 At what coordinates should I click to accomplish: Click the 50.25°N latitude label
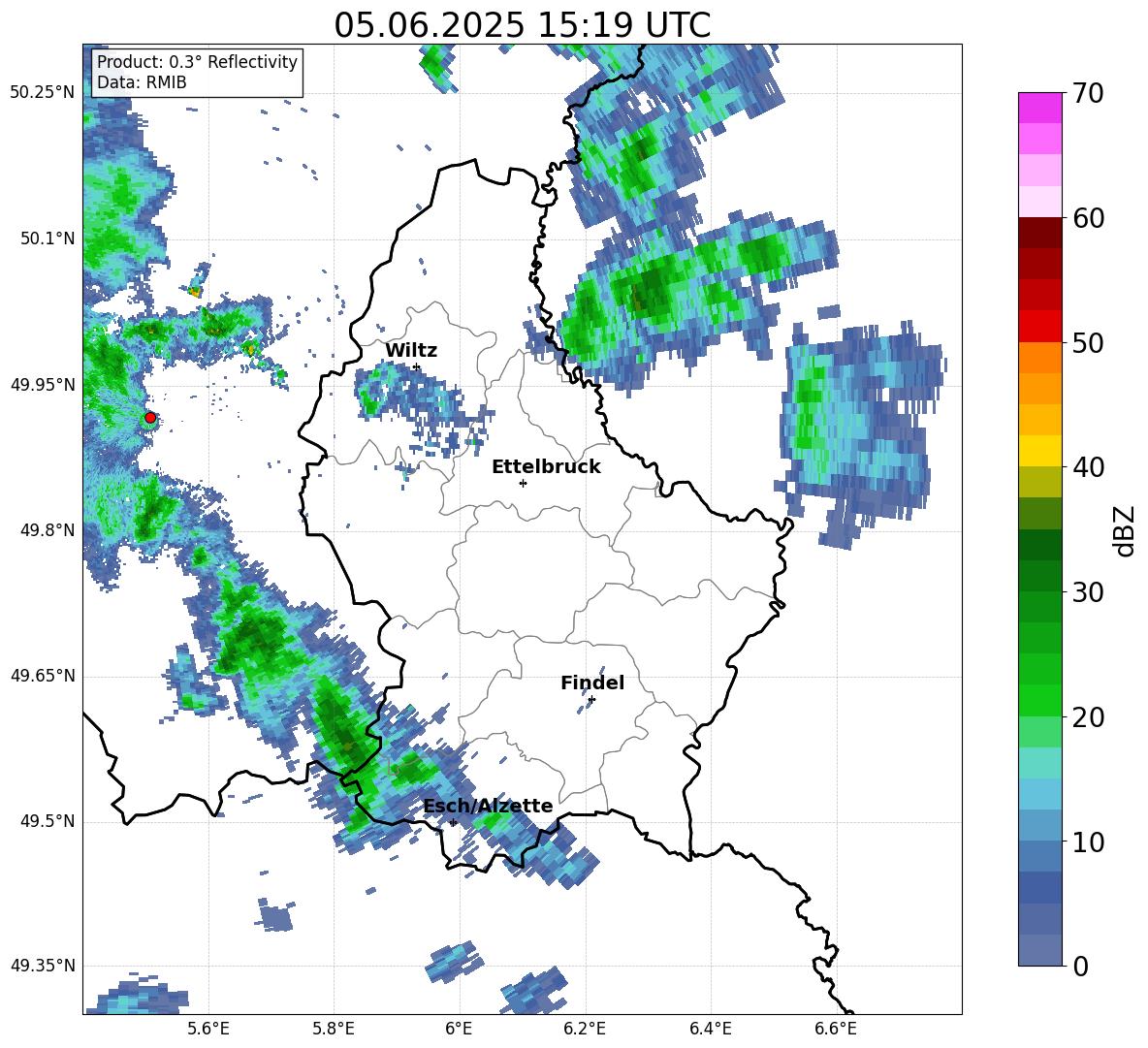(43, 93)
